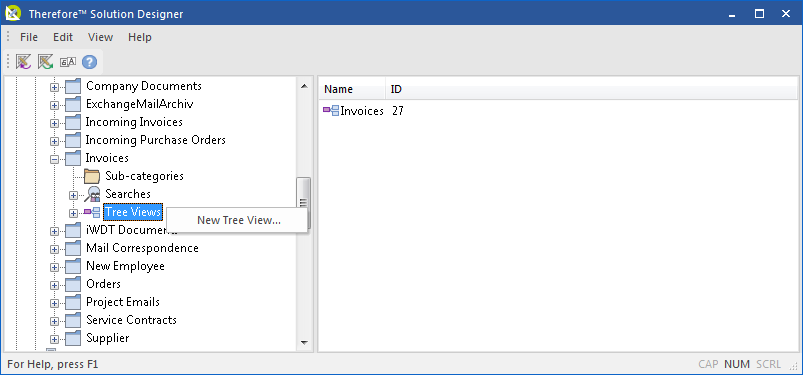Expand the Incoming Invoices node
Screen dimensions: 804x376
[54, 123]
